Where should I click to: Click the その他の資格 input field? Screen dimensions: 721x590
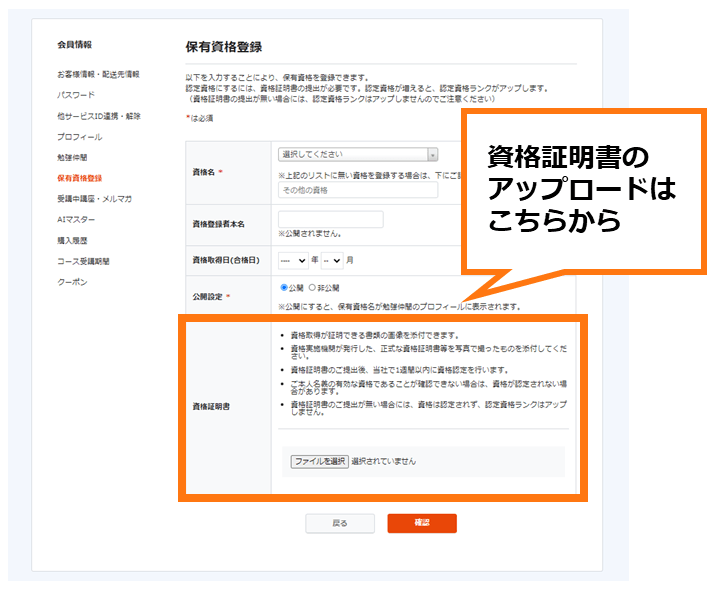(358, 190)
